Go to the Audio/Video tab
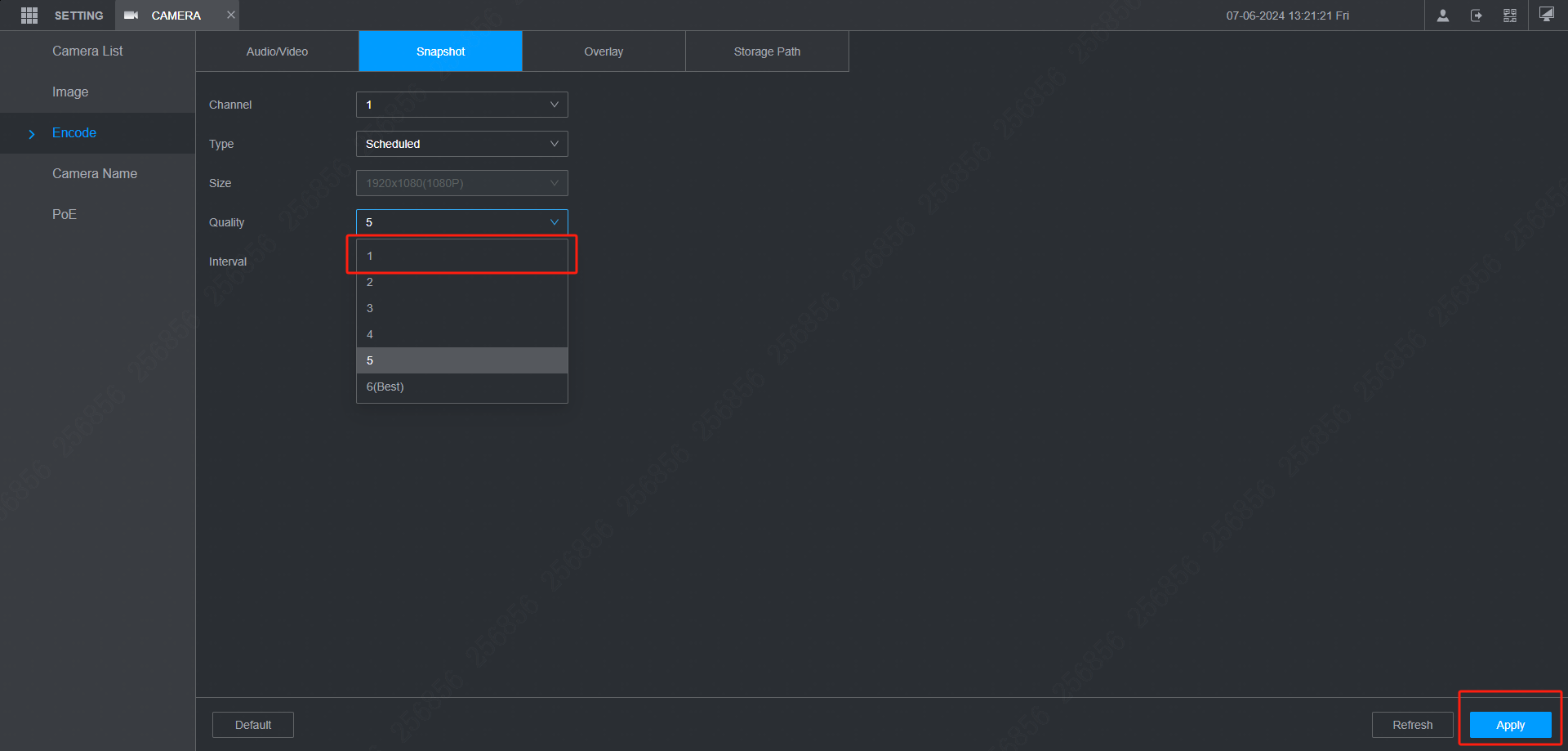Image resolution: width=1568 pixels, height=751 pixels. tap(277, 51)
